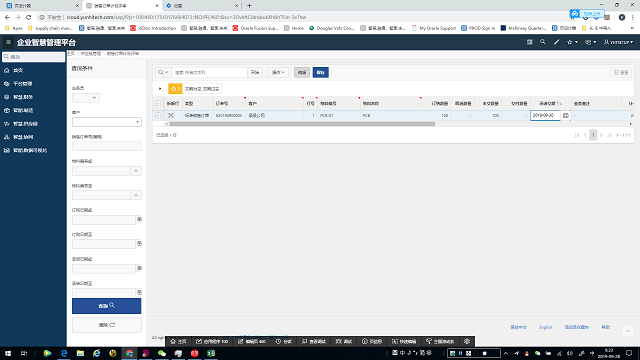Open Excel from the Windows taskbar
This screenshot has height=360, width=640.
click(211, 353)
